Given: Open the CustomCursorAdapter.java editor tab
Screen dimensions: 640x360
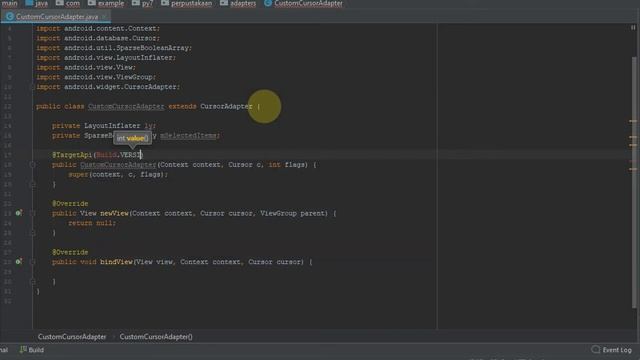Looking at the screenshot, I should [x=56, y=17].
